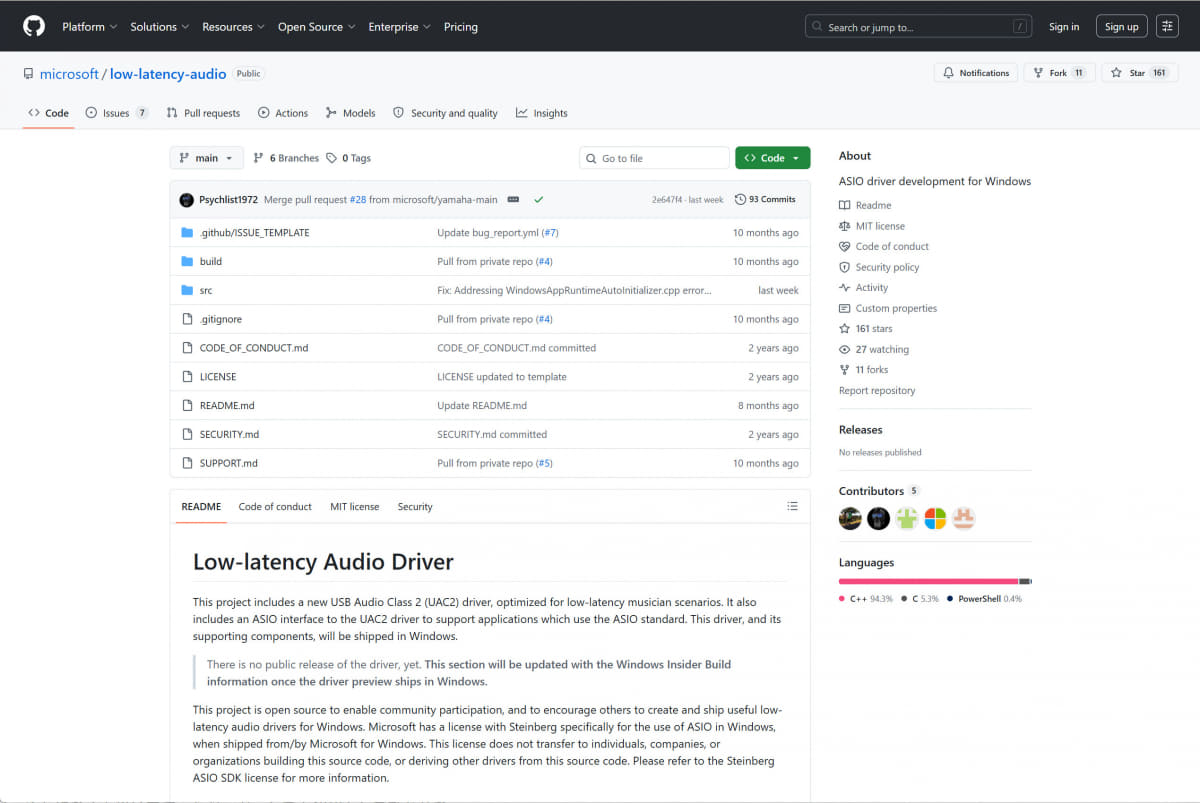Open the Insights tab
This screenshot has height=803, width=1200.
[541, 113]
